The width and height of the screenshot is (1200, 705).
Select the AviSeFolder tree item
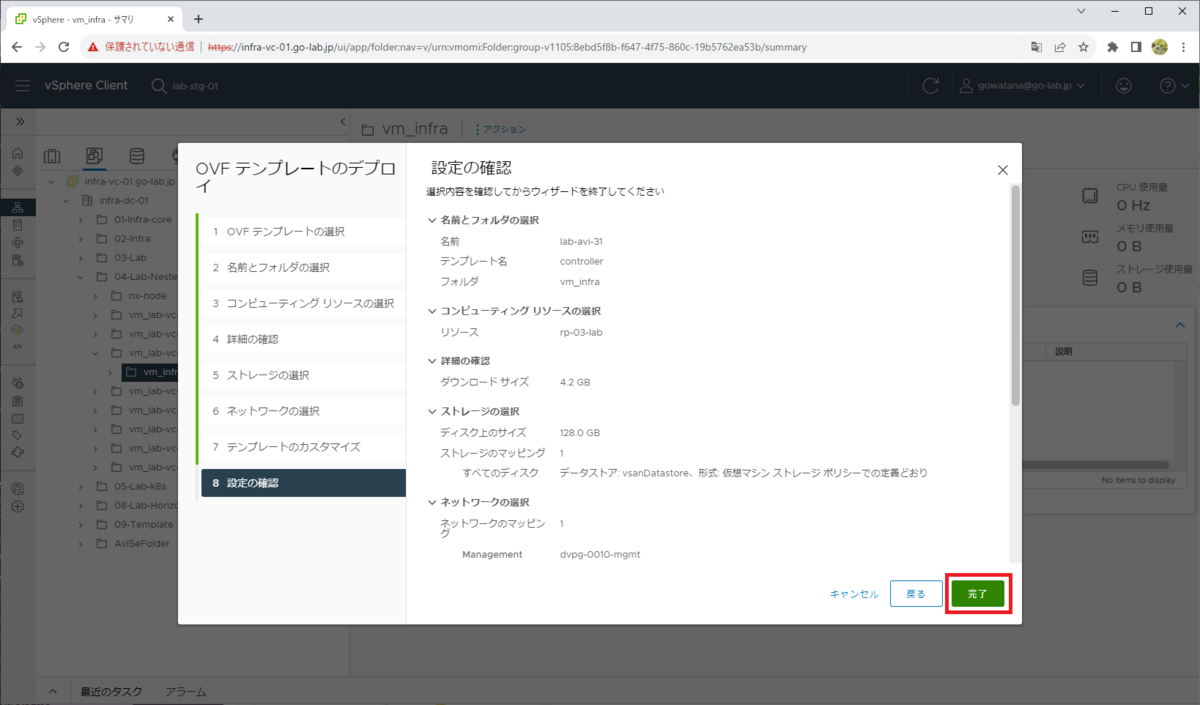click(x=142, y=543)
